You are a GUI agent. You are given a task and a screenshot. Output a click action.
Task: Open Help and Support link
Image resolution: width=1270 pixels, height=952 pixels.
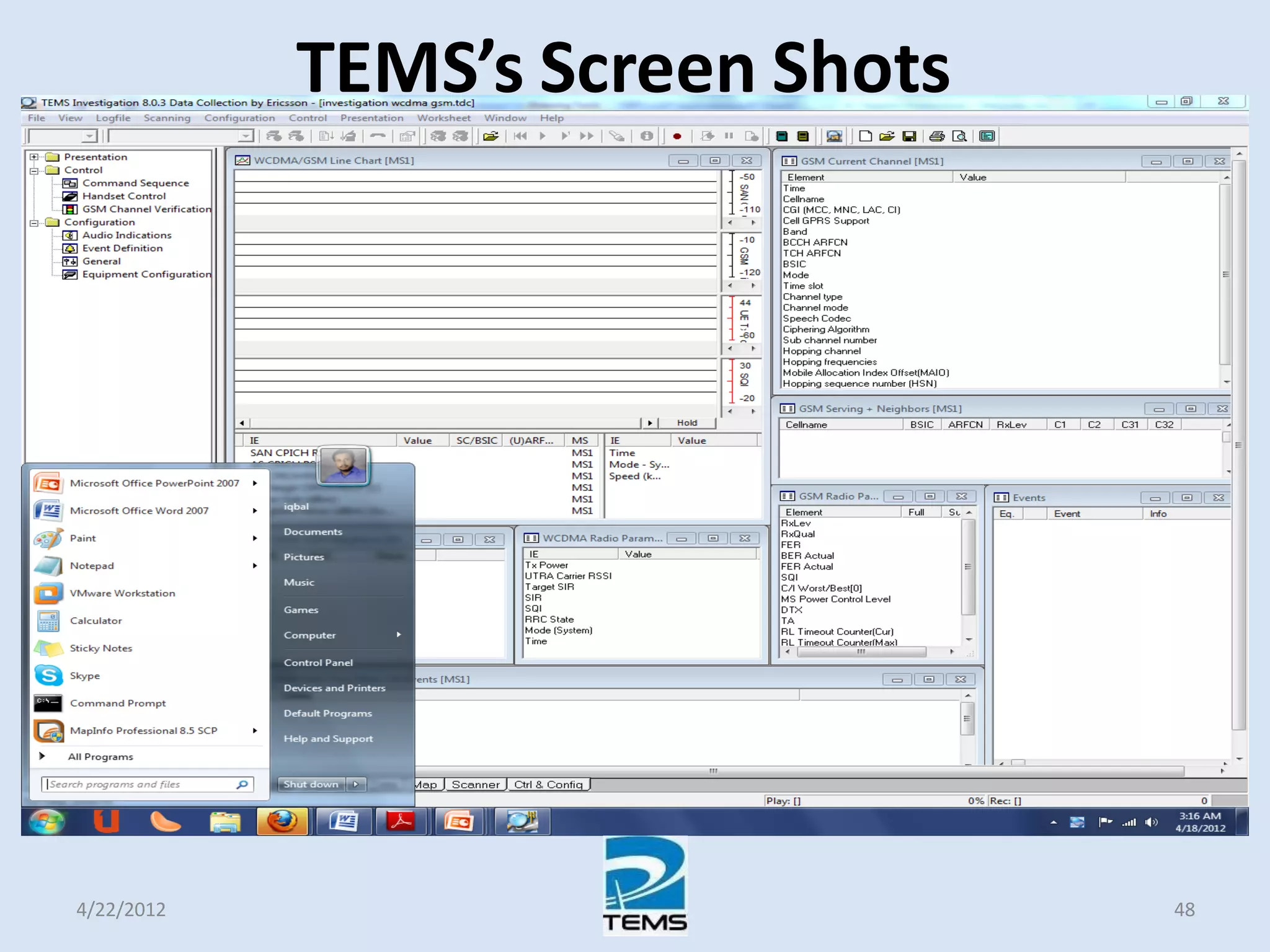tap(328, 739)
